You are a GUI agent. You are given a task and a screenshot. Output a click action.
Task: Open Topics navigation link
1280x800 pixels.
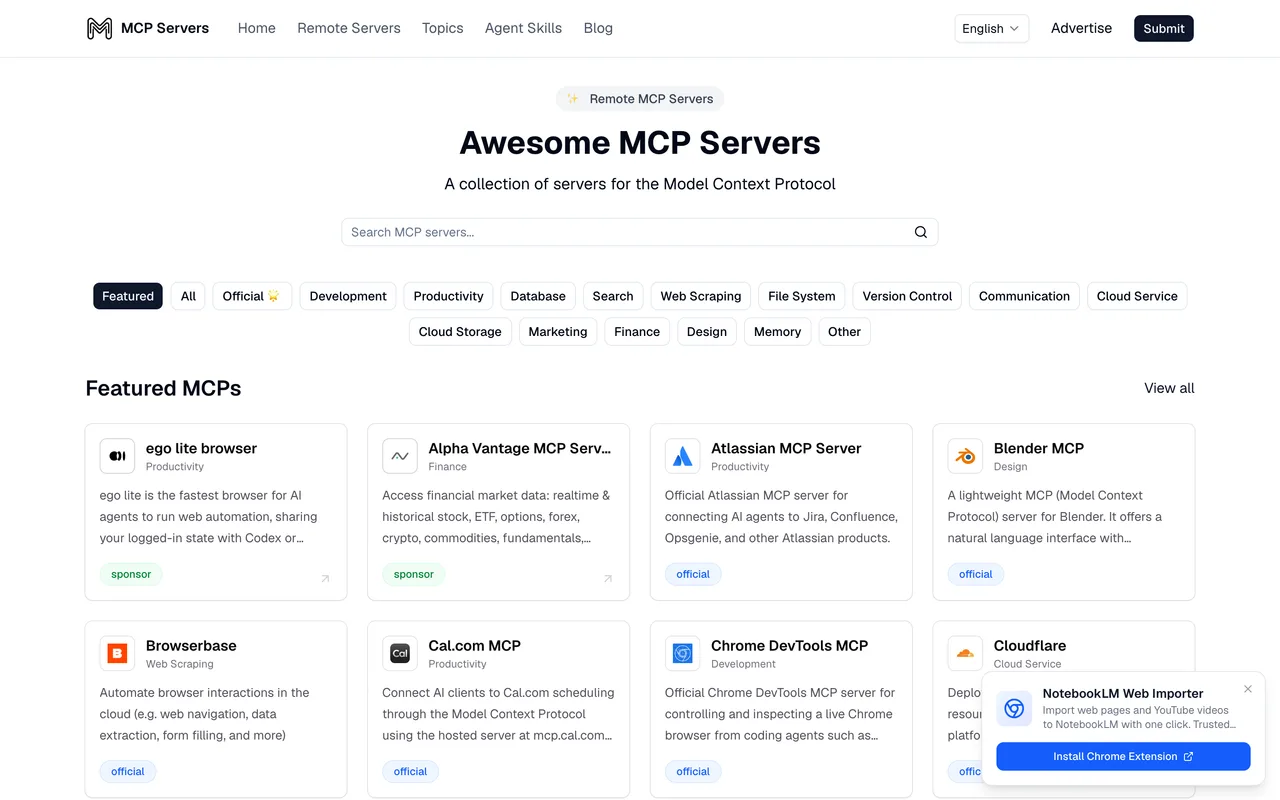pos(443,28)
